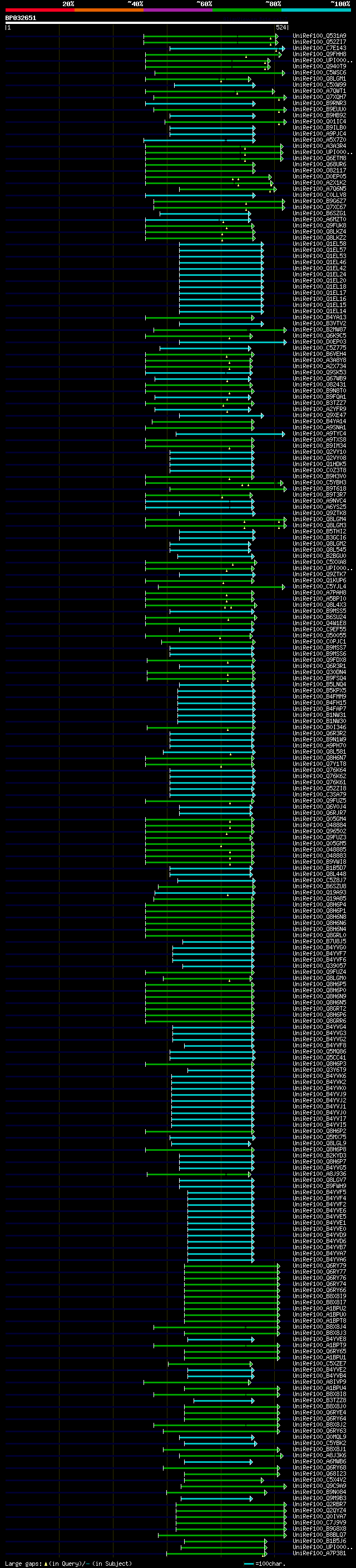Select hit UniRef100_Q7Y1T8

coord(319,764)
